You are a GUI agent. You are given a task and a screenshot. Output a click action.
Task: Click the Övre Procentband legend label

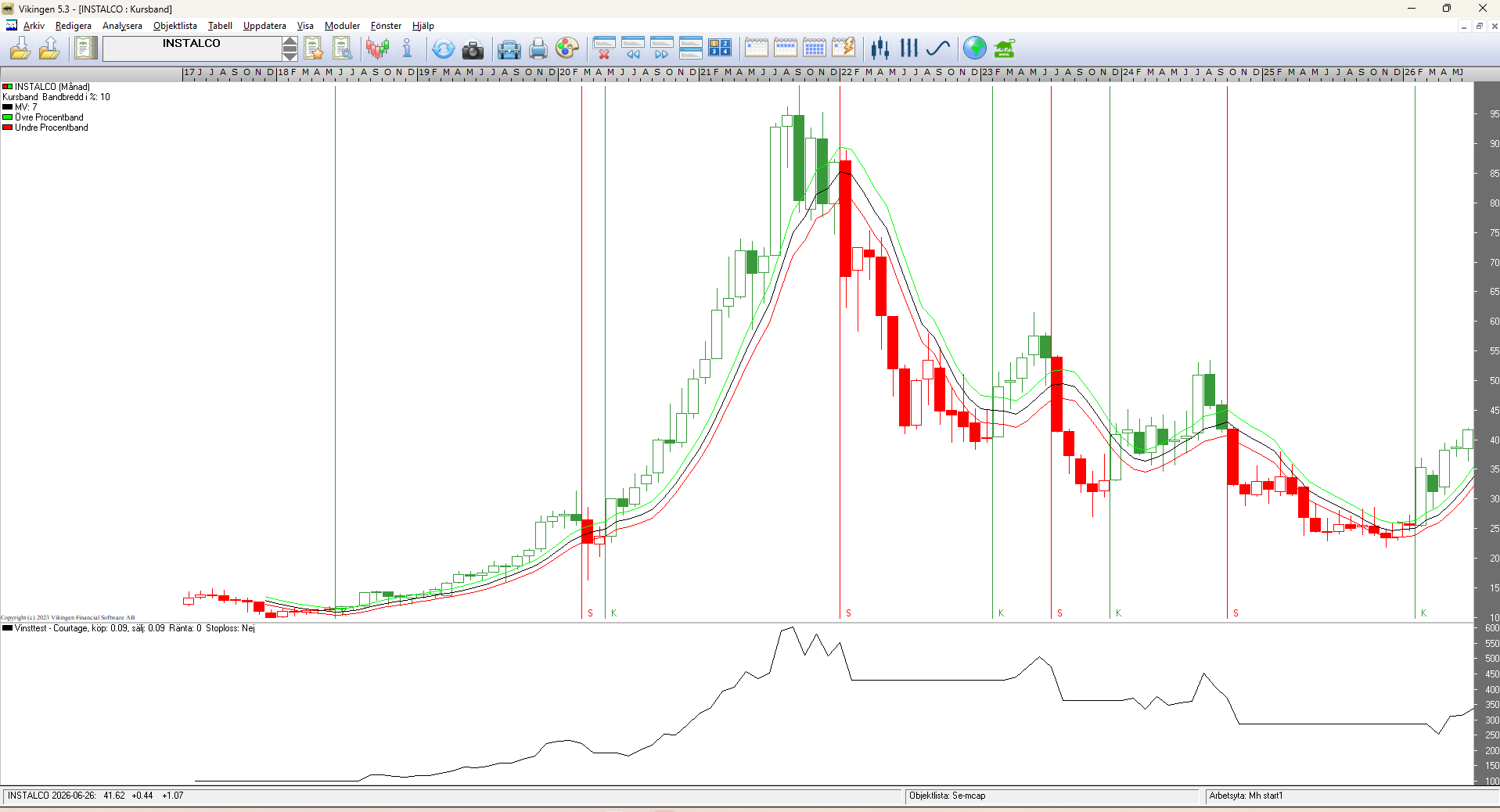coord(49,117)
